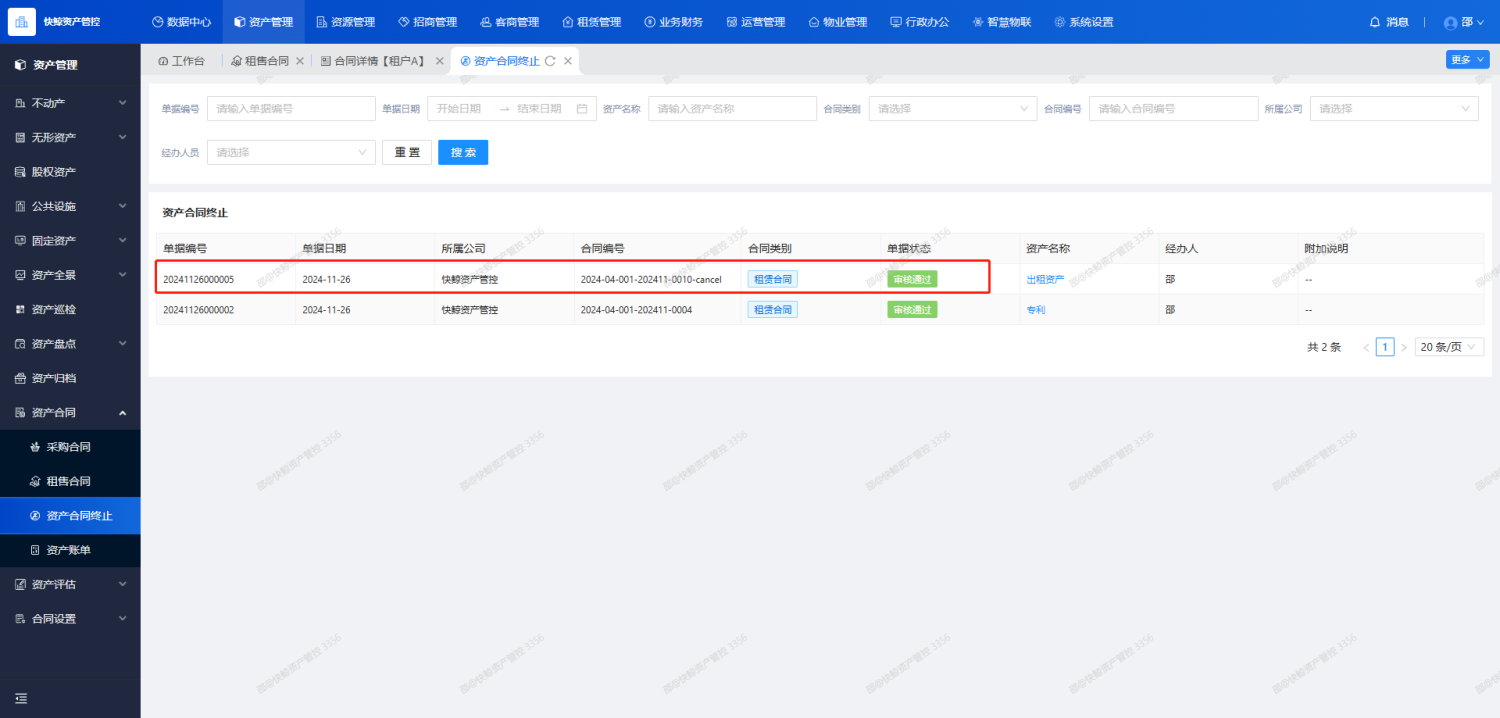Go to next page arrow
Image resolution: width=1500 pixels, height=718 pixels.
pos(1404,347)
